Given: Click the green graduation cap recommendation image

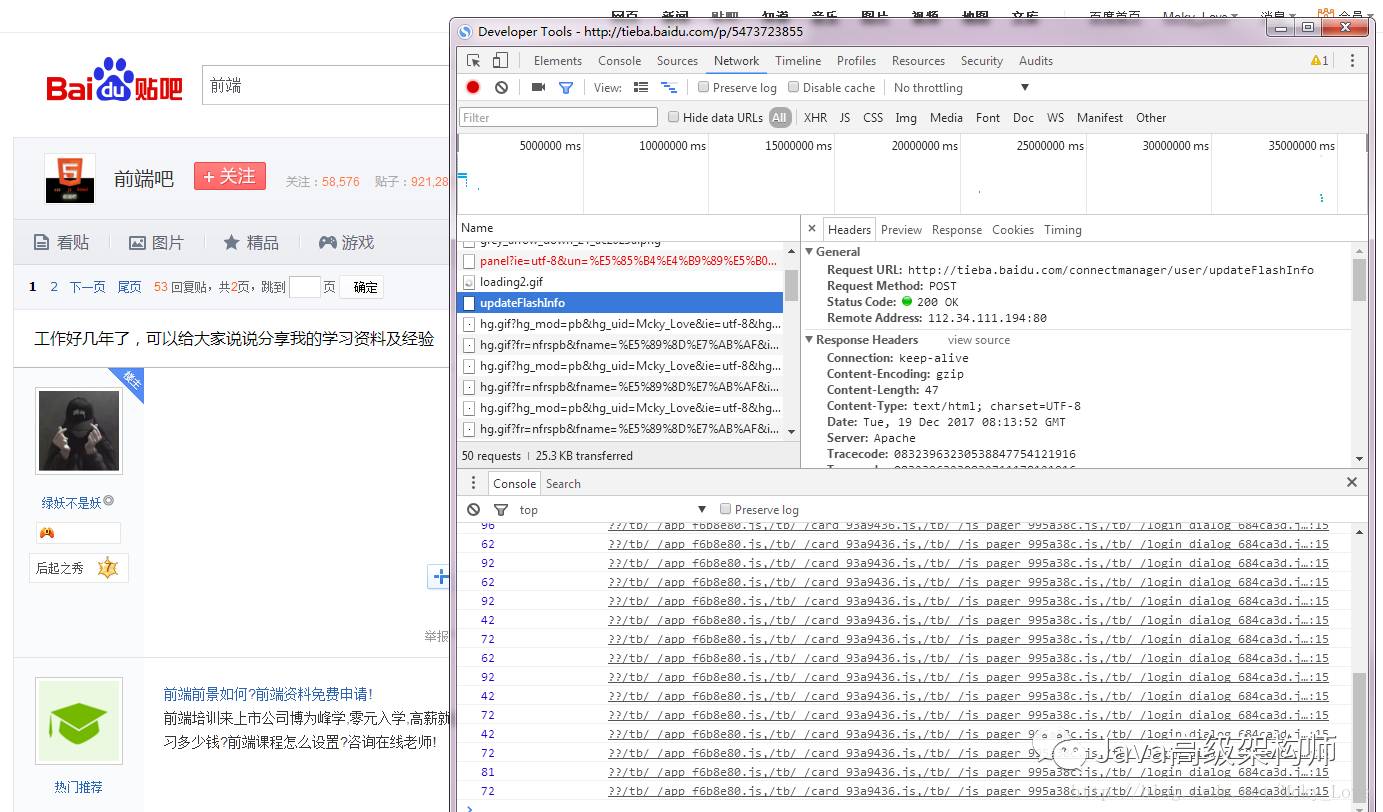Looking at the screenshot, I should 79,721.
